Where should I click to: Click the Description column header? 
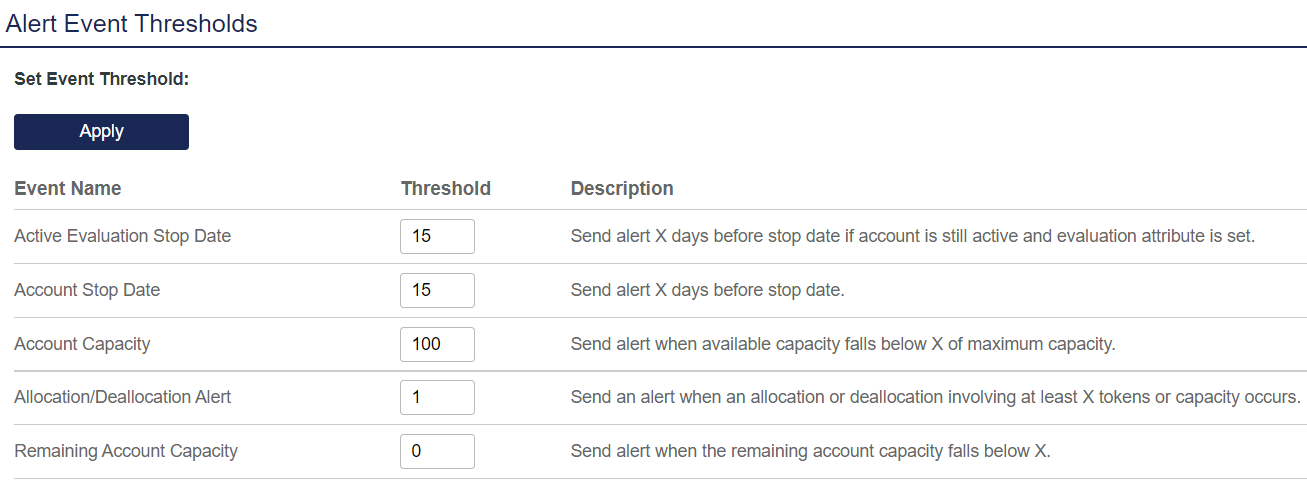(x=622, y=188)
